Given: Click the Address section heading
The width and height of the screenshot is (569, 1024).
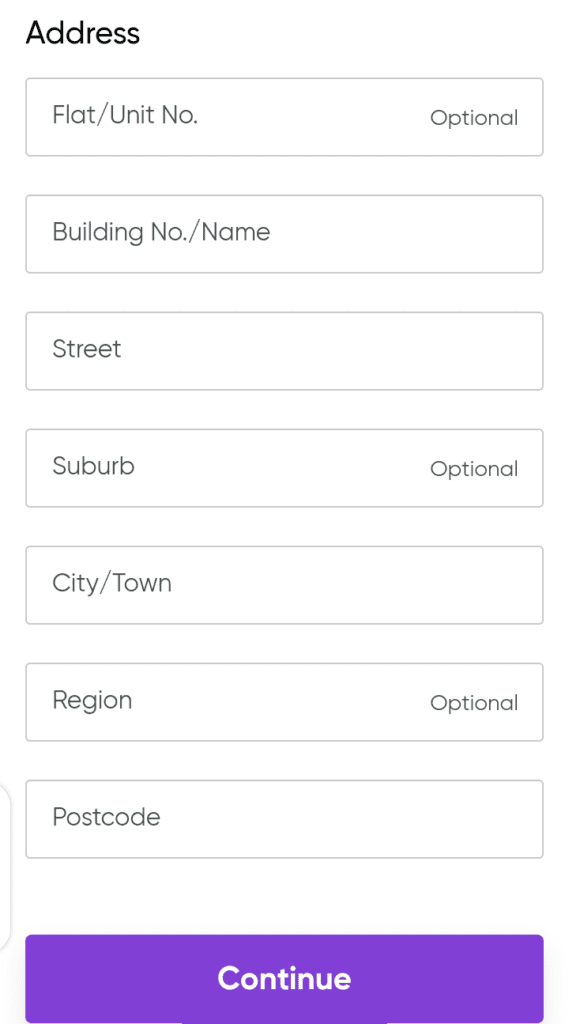Looking at the screenshot, I should click(x=82, y=32).
